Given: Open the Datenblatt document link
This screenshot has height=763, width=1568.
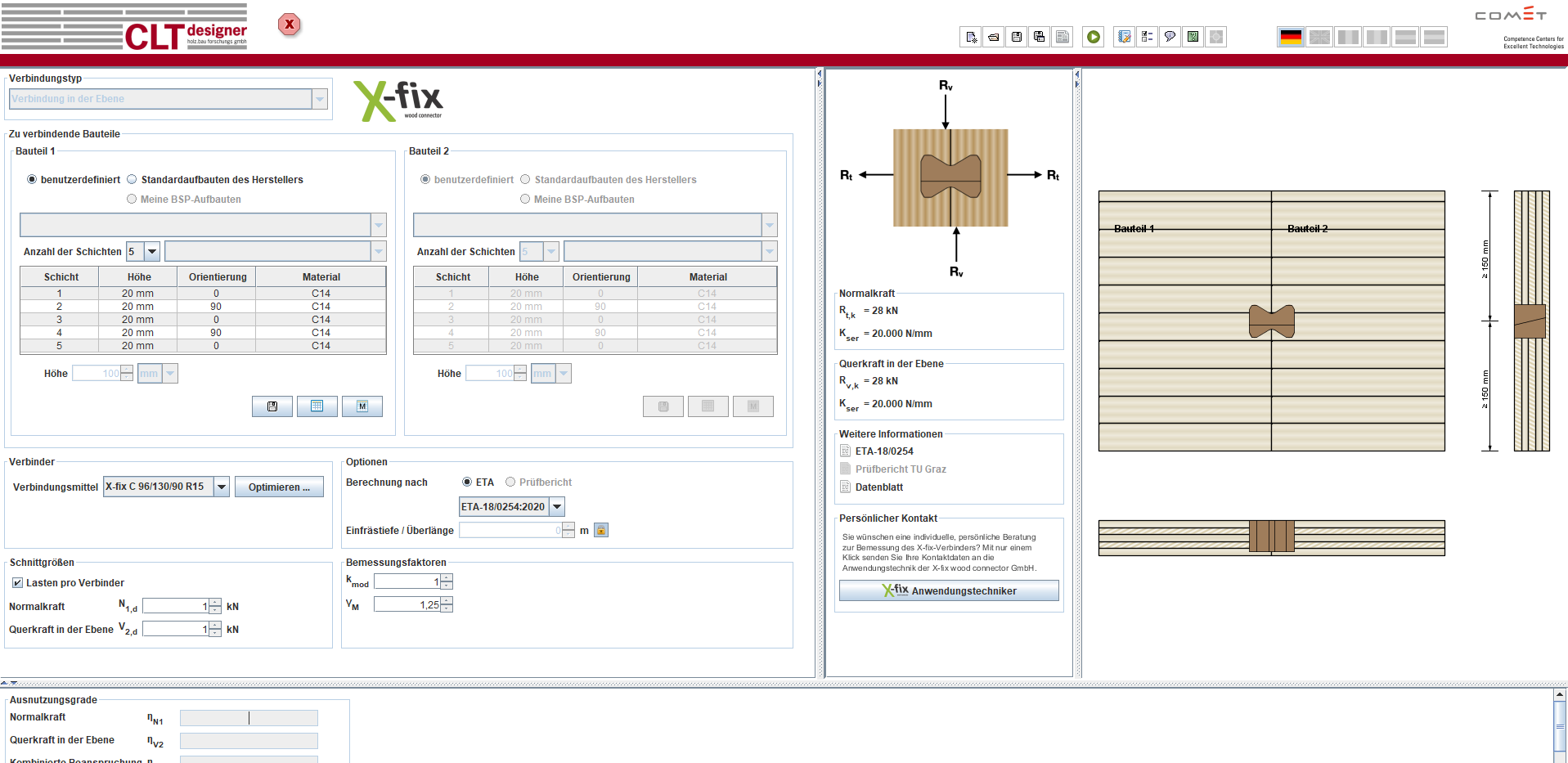Looking at the screenshot, I should click(878, 487).
